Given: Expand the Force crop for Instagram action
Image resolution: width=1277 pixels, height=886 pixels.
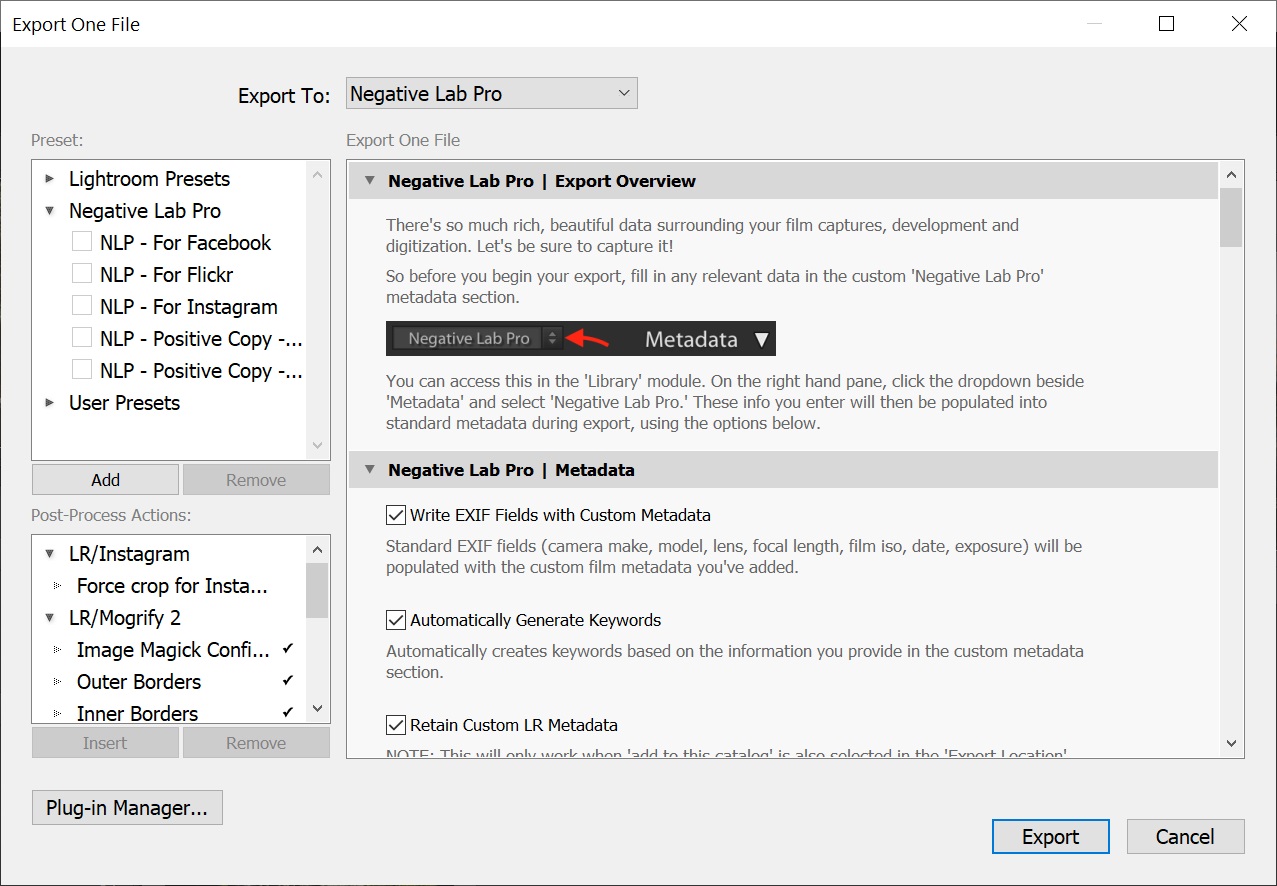Looking at the screenshot, I should tap(57, 586).
